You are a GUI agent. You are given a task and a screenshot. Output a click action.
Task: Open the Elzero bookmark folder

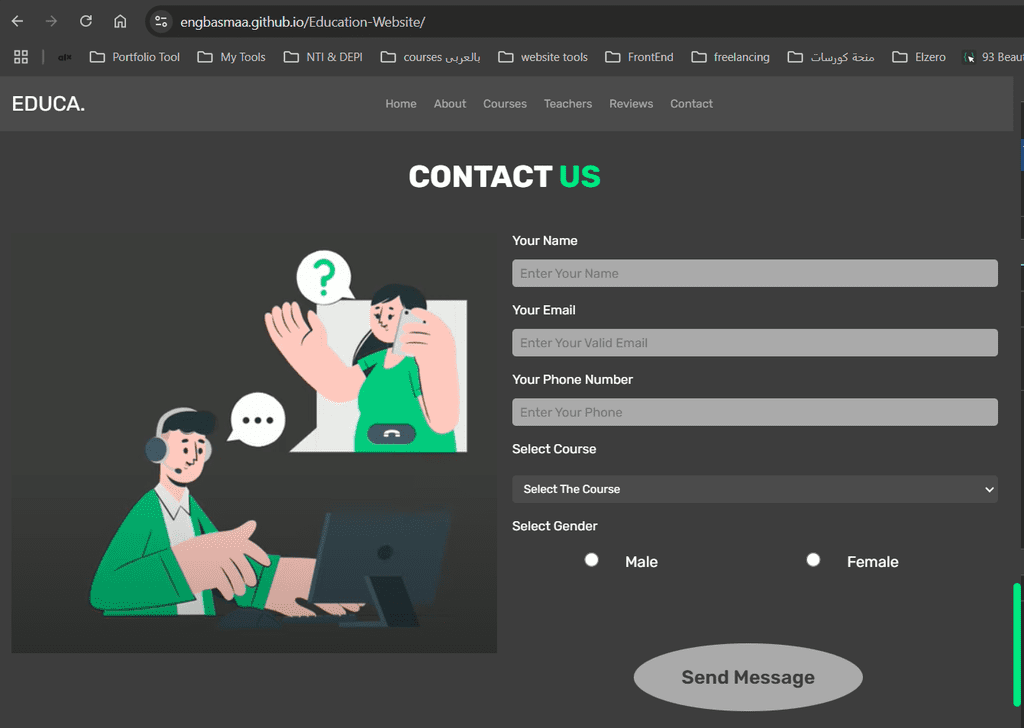point(919,57)
